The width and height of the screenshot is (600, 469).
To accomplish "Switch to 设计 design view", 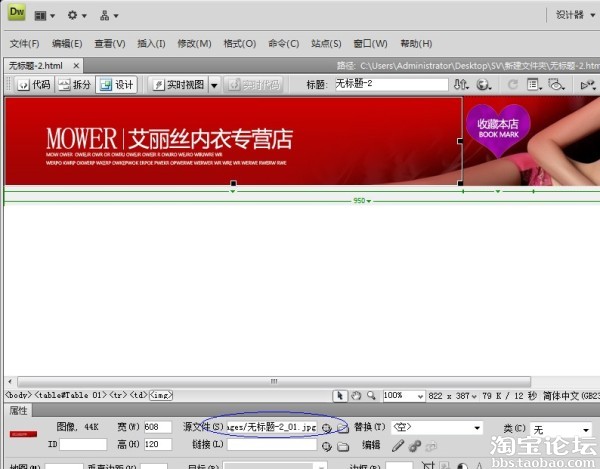I will point(116,85).
